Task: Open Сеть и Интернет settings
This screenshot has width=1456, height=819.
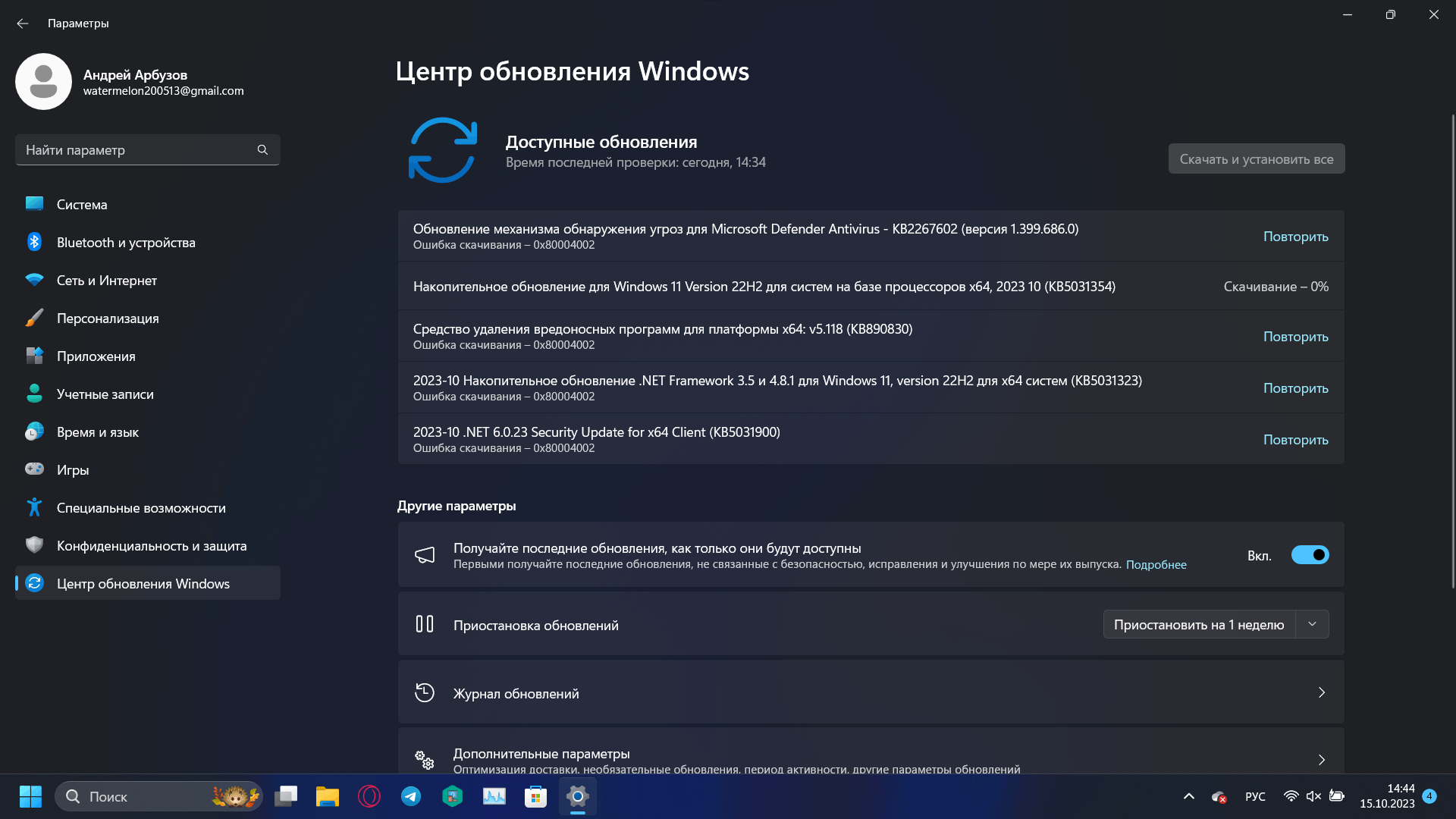Action: (x=148, y=280)
